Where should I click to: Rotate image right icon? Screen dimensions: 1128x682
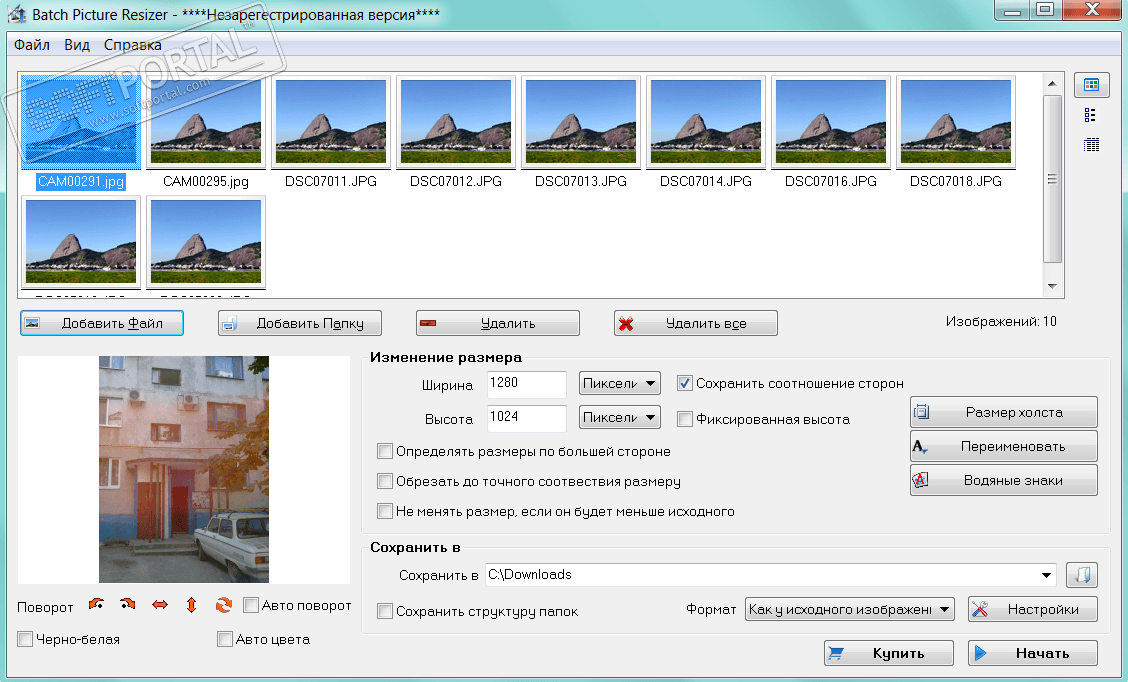tap(127, 605)
